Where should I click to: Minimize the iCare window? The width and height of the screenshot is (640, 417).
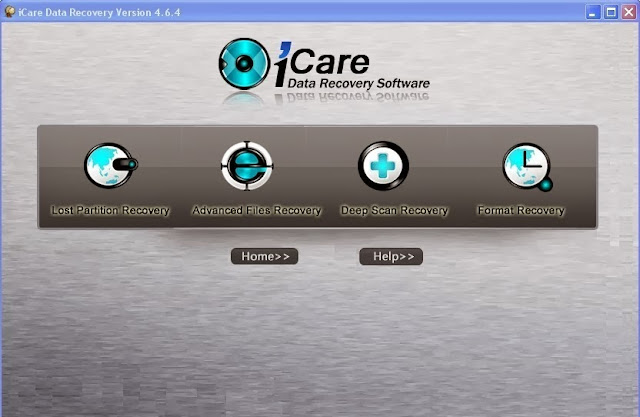tap(593, 12)
